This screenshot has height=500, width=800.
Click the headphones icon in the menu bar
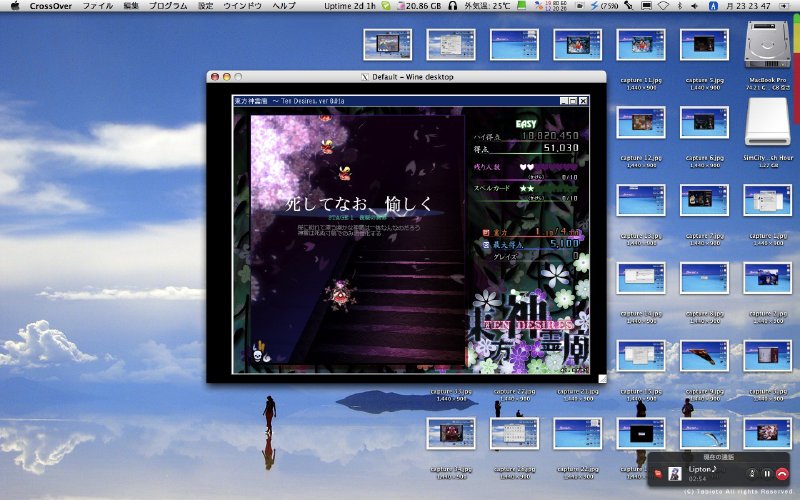pyautogui.click(x=452, y=6)
